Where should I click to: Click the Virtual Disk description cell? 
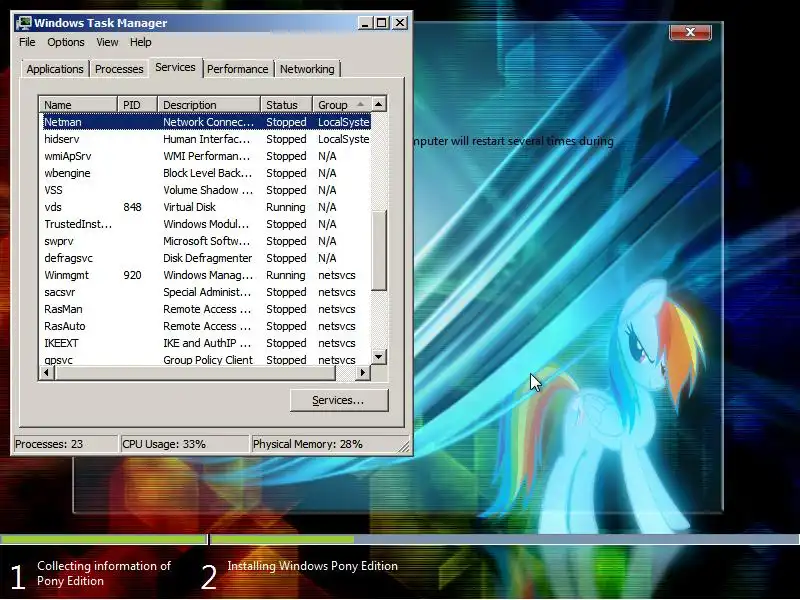click(189, 207)
